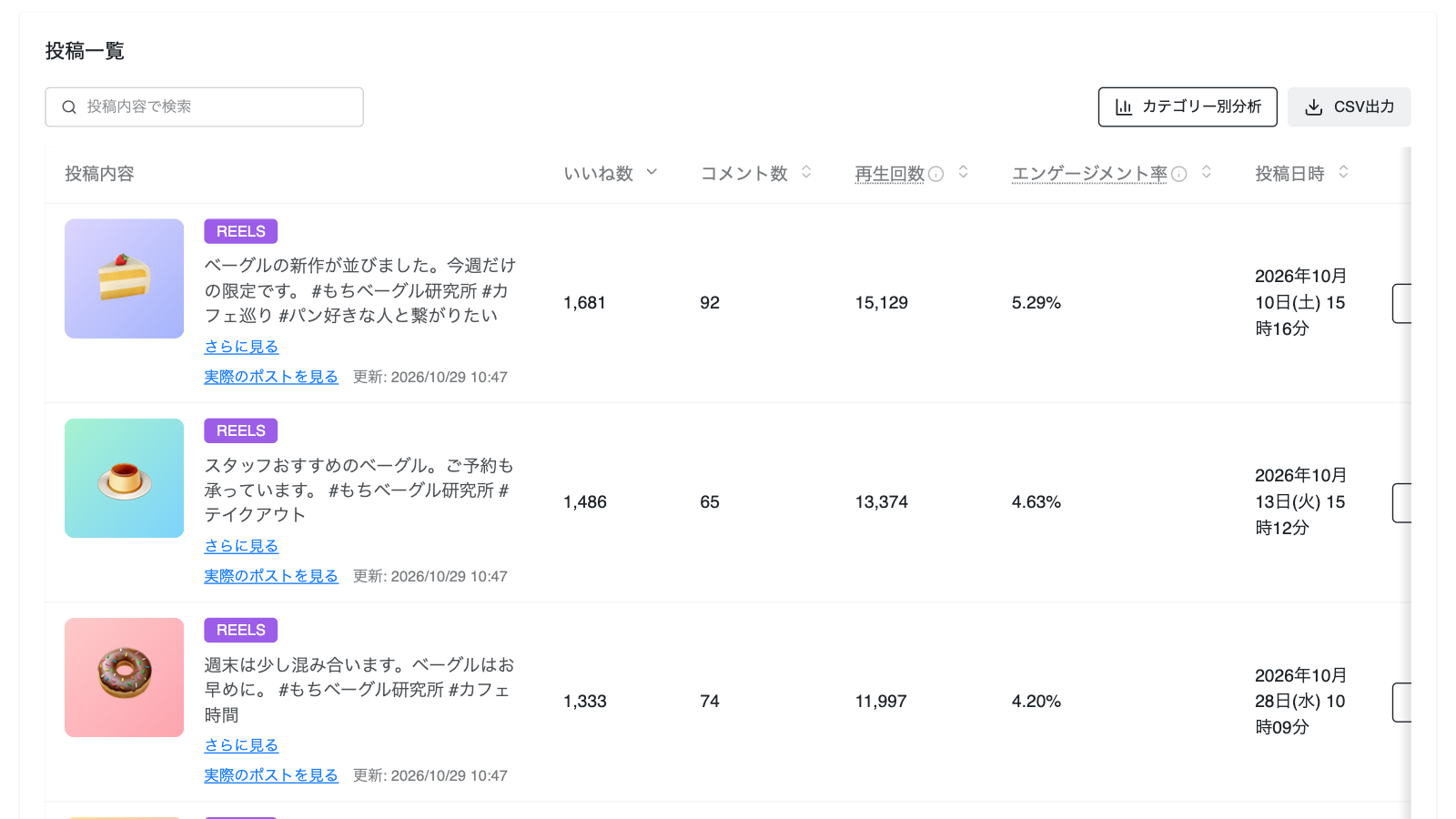Open the donut post thumbnail

tap(125, 677)
